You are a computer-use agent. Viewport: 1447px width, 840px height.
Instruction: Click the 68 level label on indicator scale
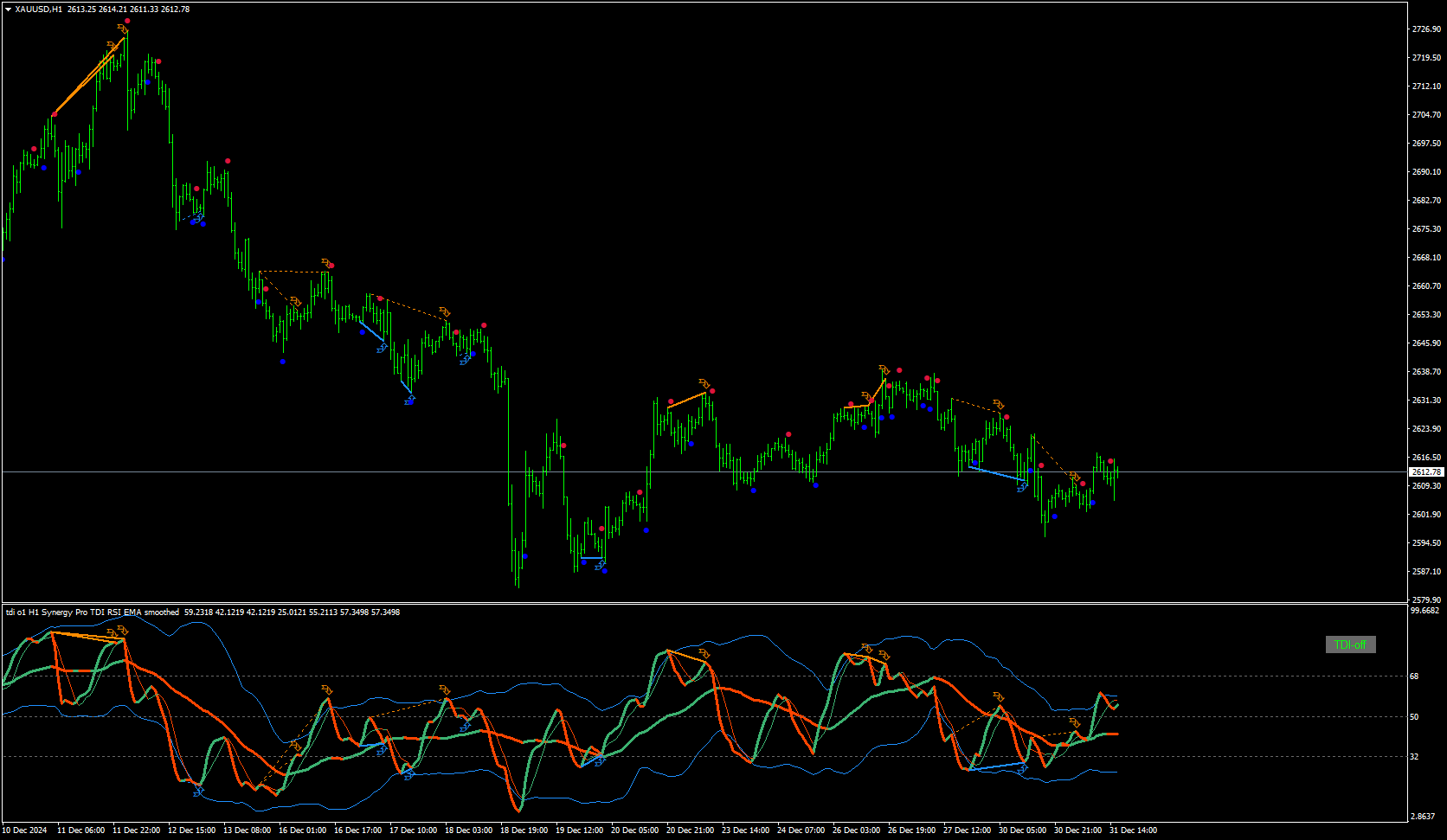1415,676
